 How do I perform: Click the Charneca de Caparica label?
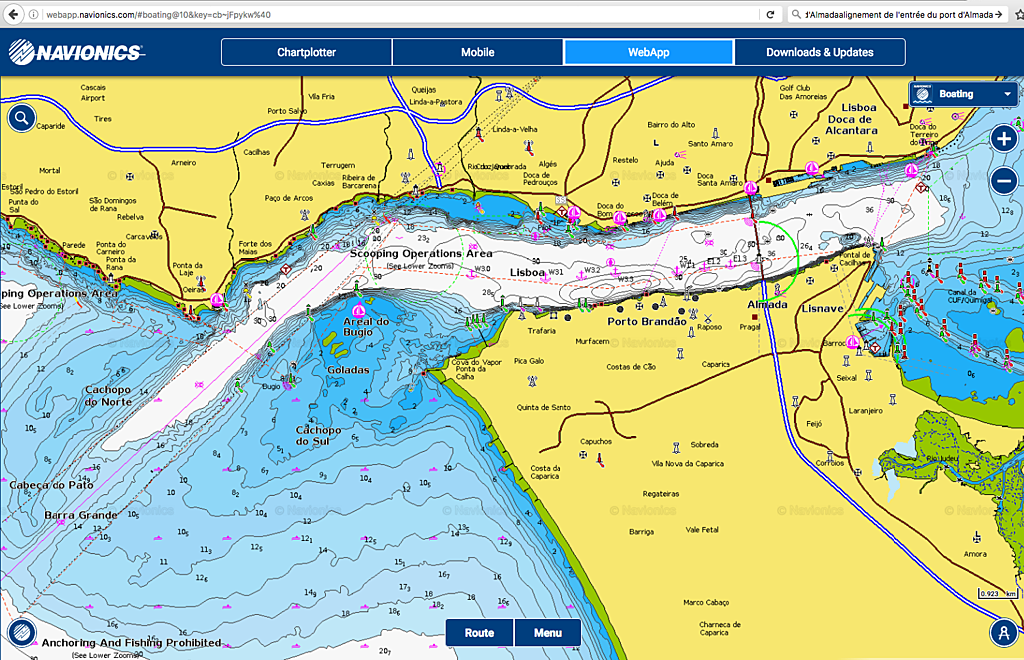tap(719, 628)
